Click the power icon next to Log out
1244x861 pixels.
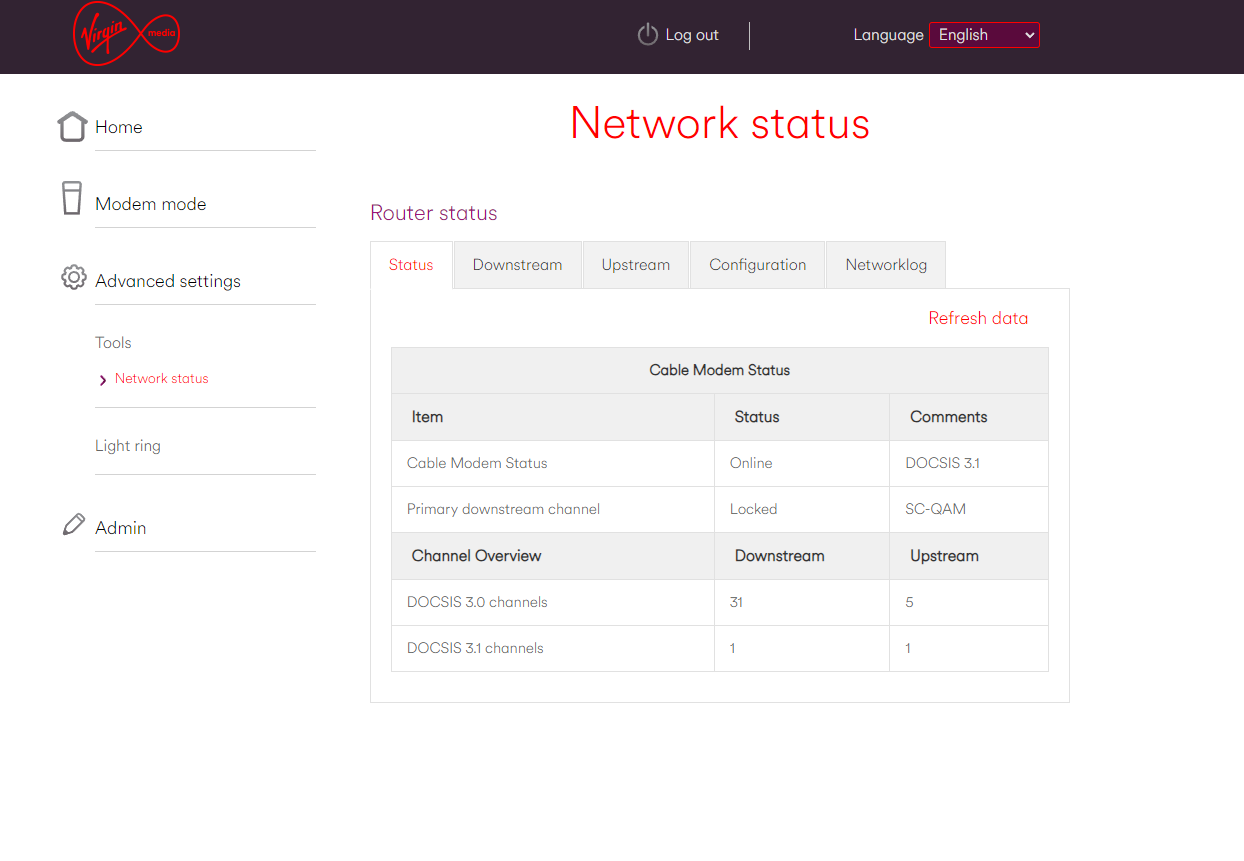pos(646,34)
